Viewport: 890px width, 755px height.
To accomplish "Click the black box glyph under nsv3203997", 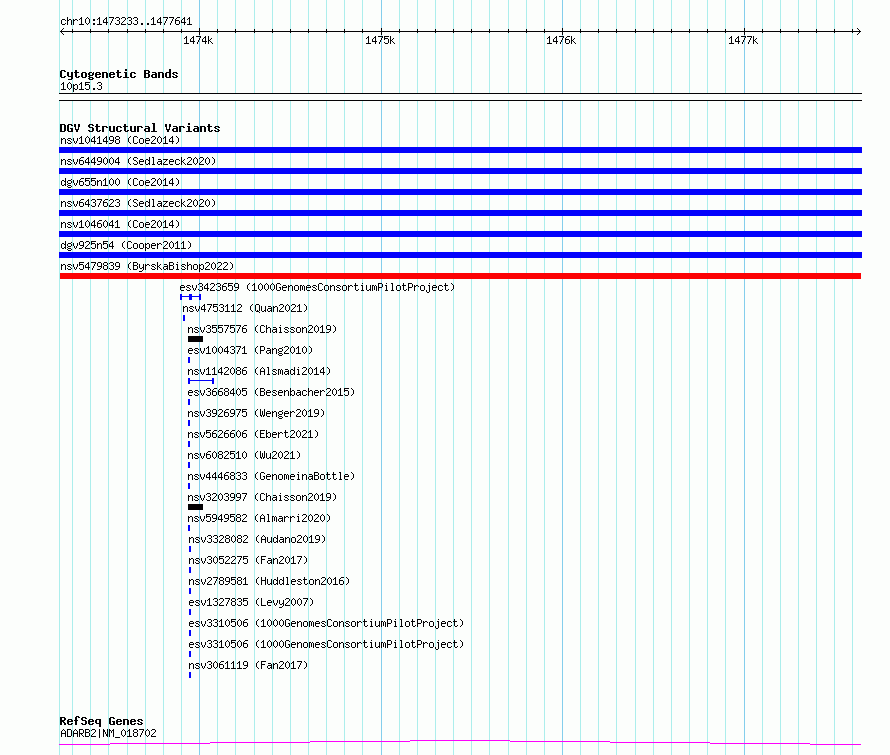I will [x=195, y=507].
